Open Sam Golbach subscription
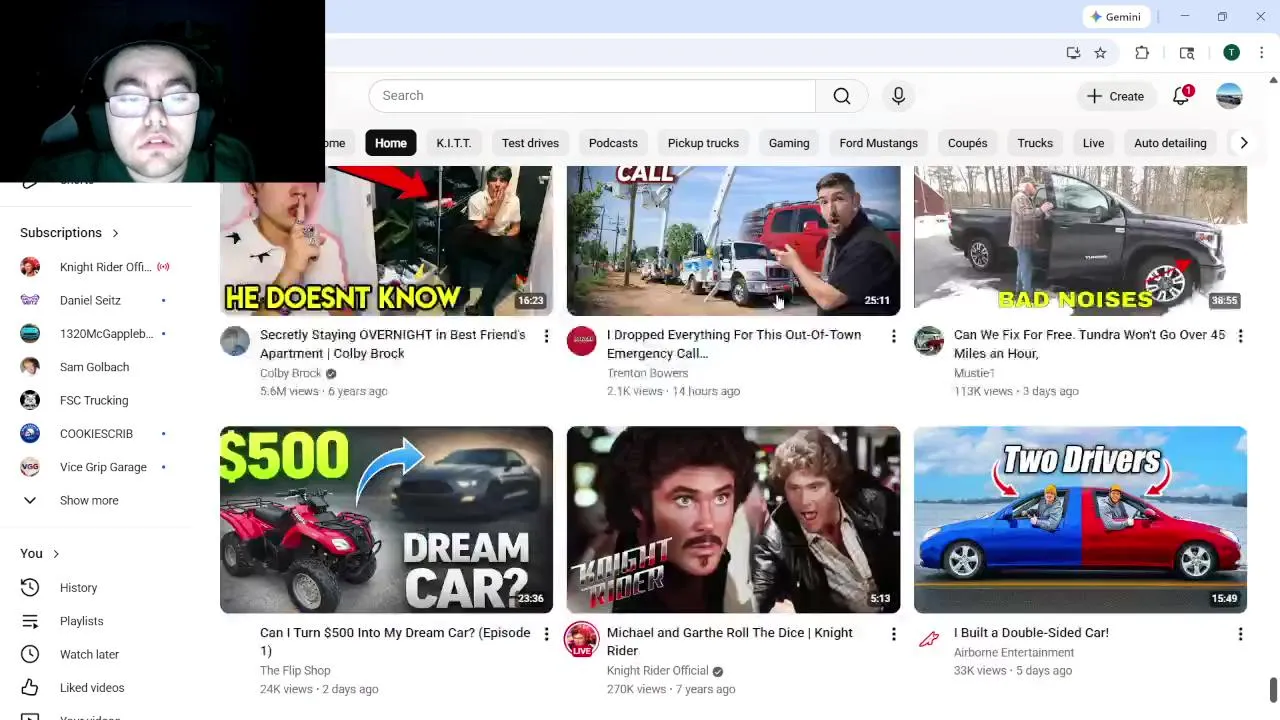Viewport: 1280px width, 720px height. pos(96,367)
